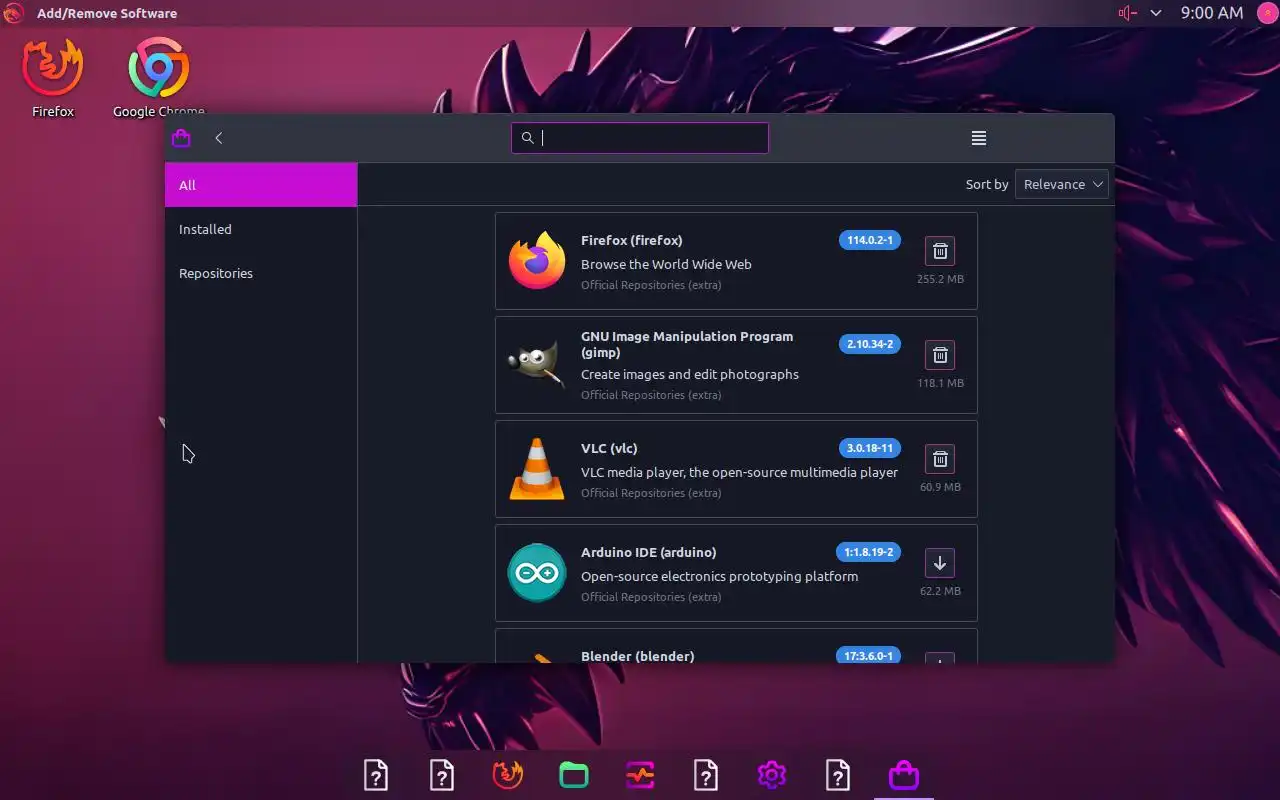Click the VLC traffic cone icon
Viewport: 1280px width, 800px height.
point(537,468)
